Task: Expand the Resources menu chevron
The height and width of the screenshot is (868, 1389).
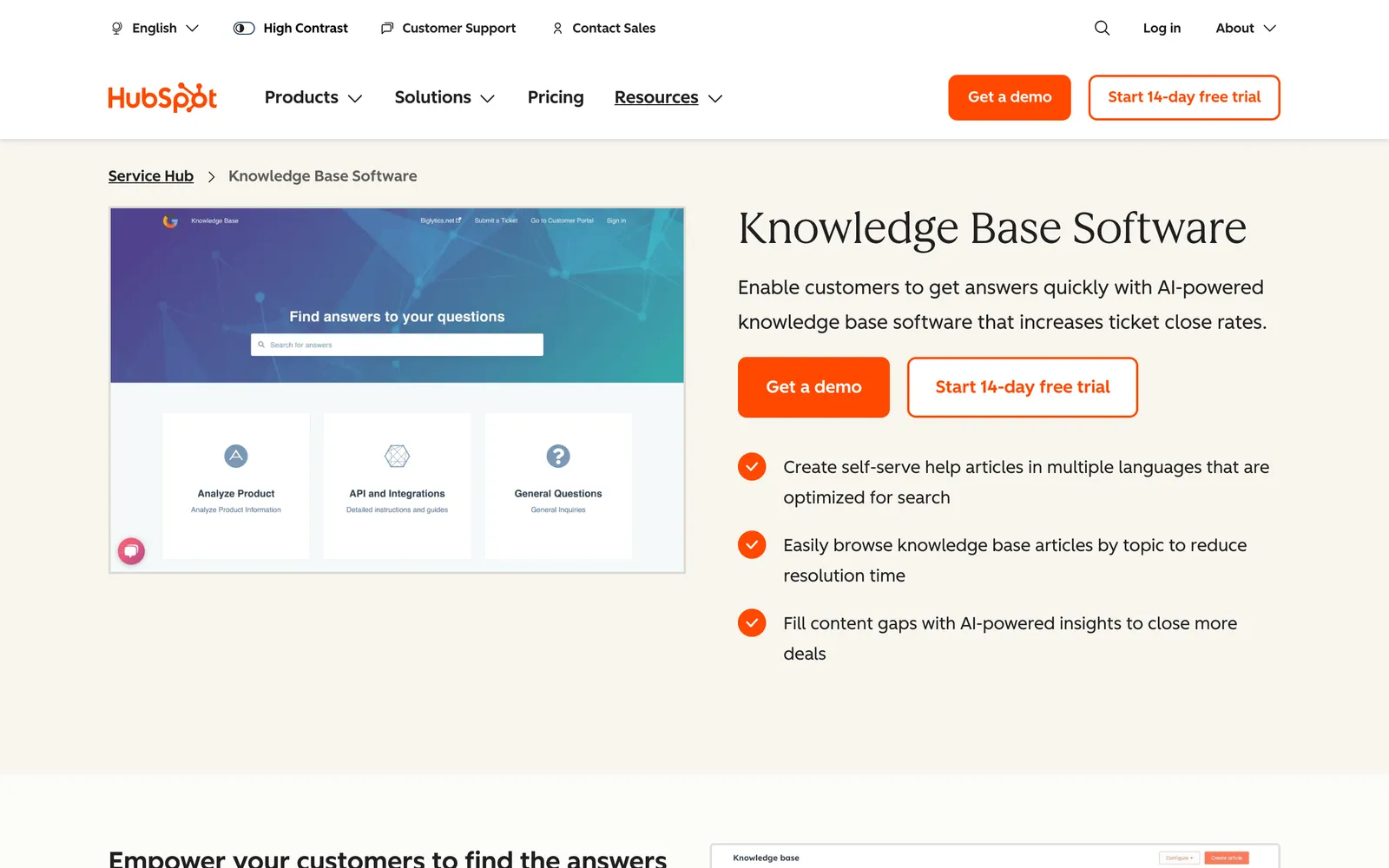Action: tap(715, 98)
